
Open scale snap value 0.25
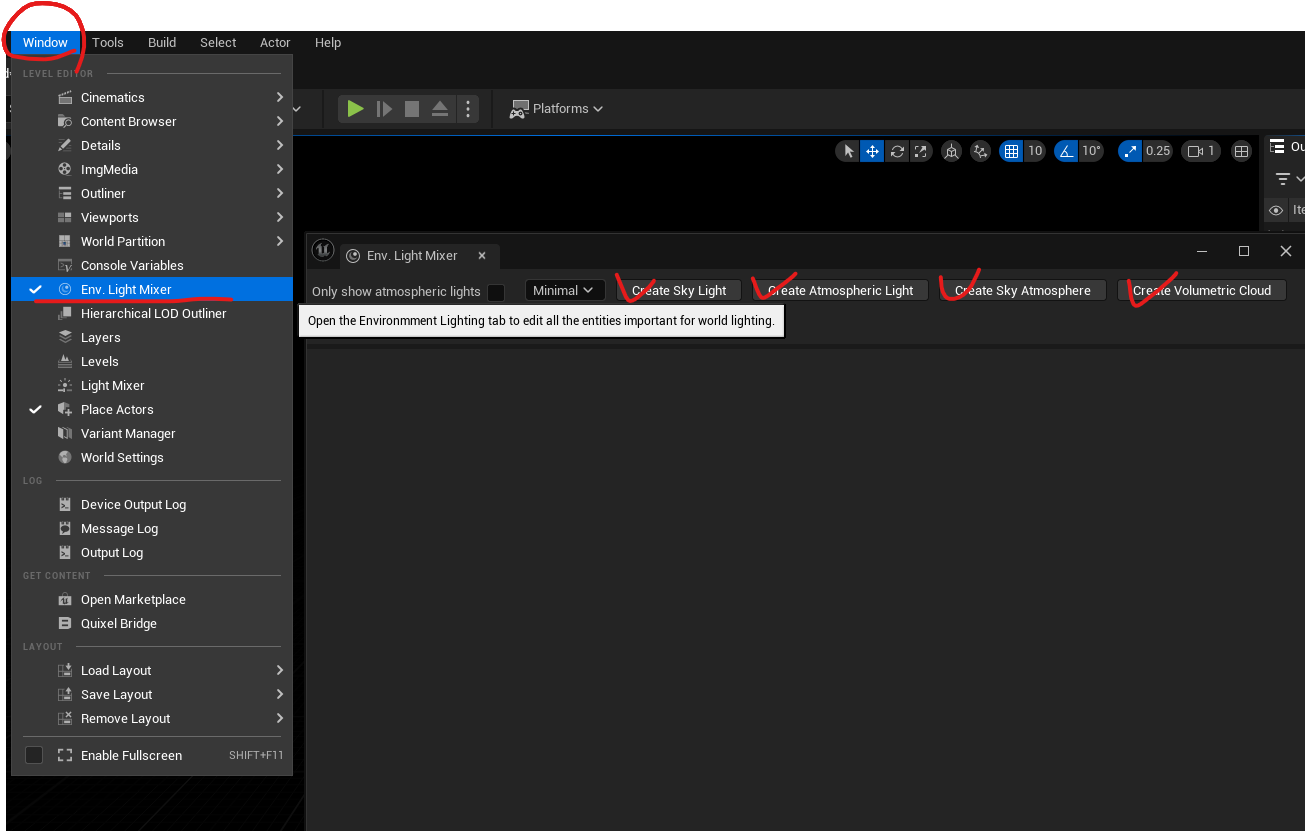click(1158, 151)
